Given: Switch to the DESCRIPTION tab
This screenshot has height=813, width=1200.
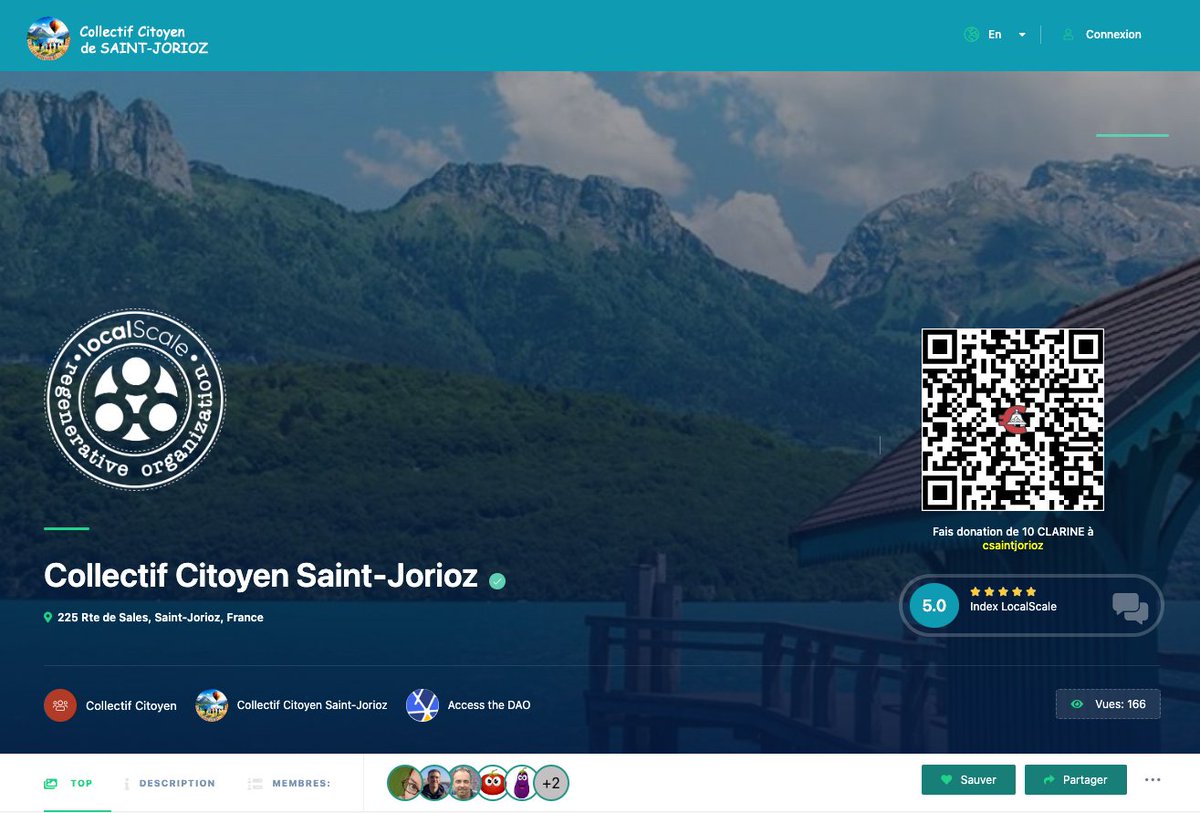Looking at the screenshot, I should [x=177, y=783].
